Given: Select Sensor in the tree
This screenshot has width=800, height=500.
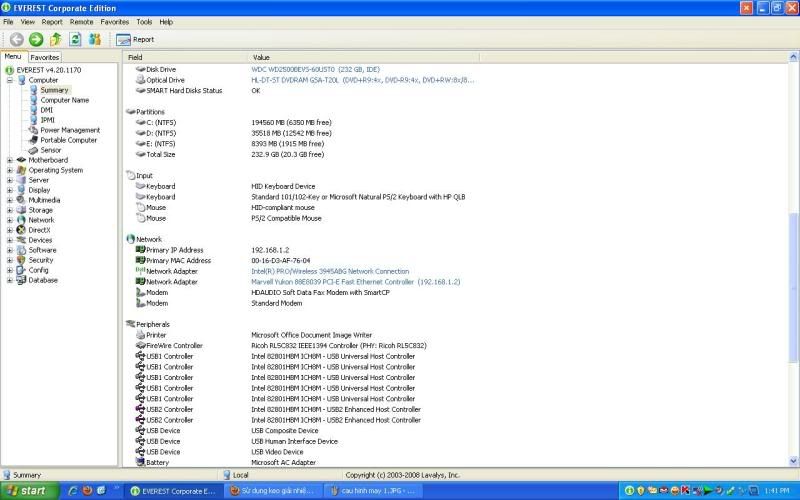Looking at the screenshot, I should pyautogui.click(x=51, y=150).
